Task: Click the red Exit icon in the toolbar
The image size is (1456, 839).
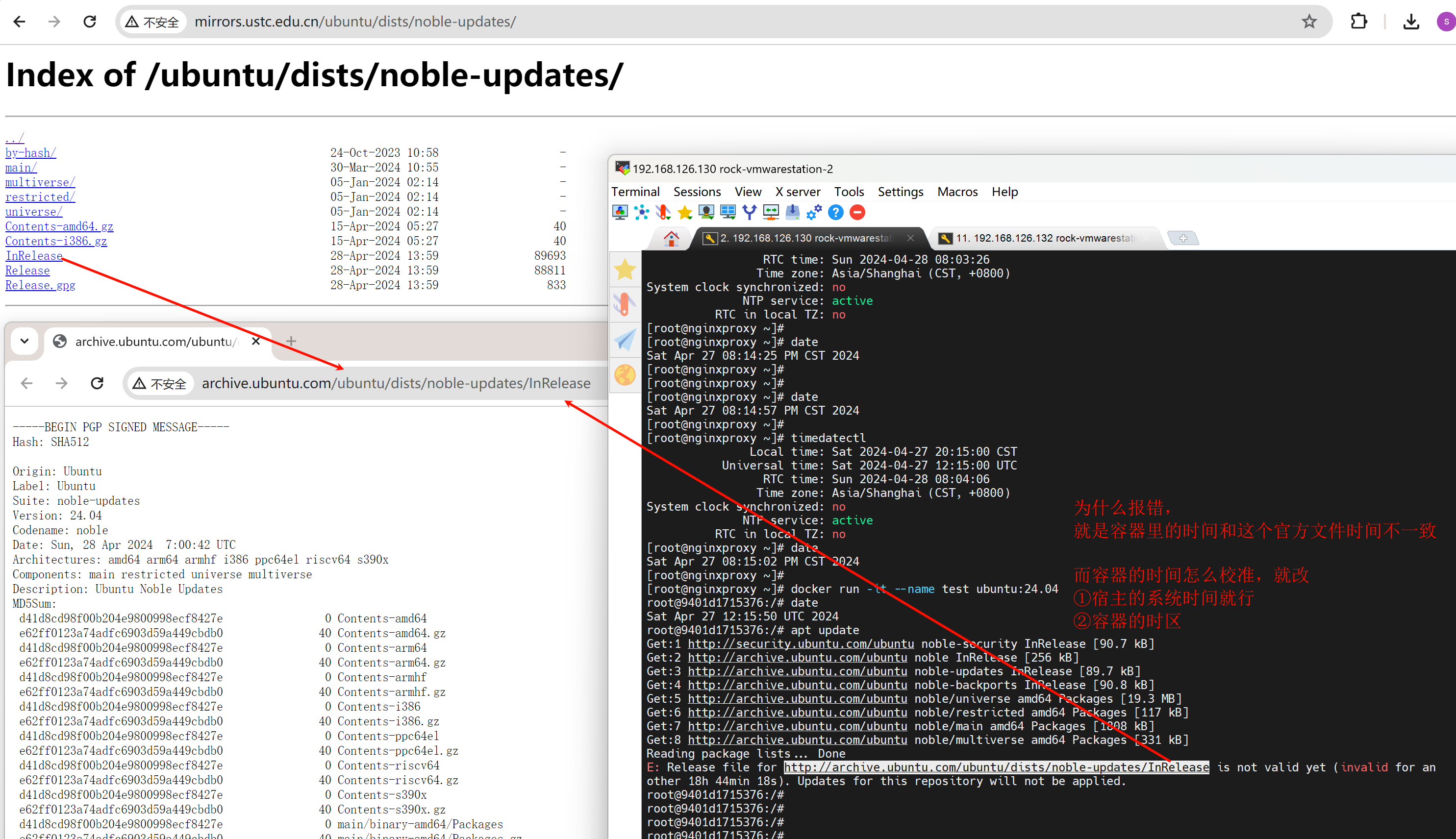Action: [857, 213]
